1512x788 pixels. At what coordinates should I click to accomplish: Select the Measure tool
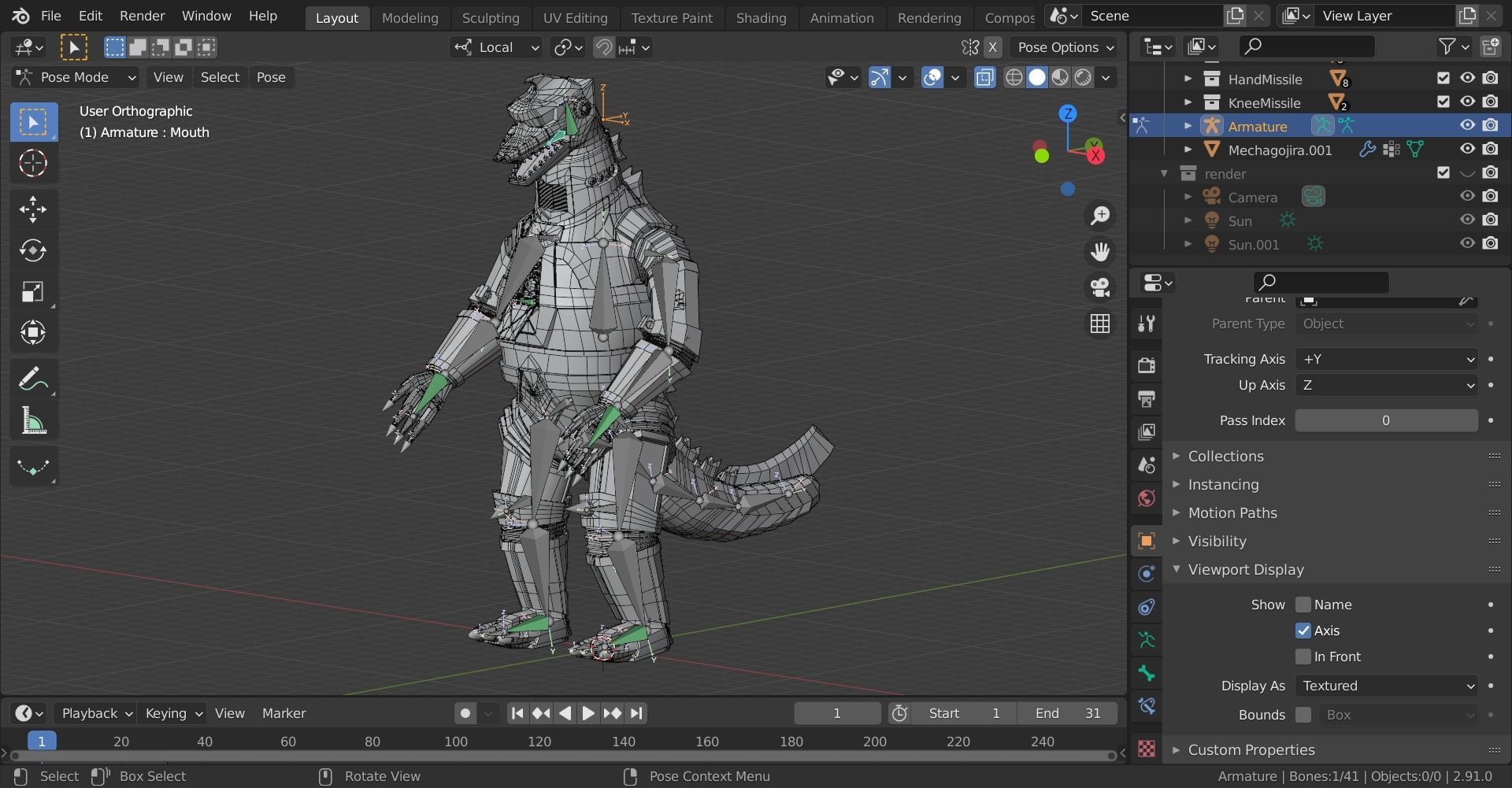pos(33,421)
